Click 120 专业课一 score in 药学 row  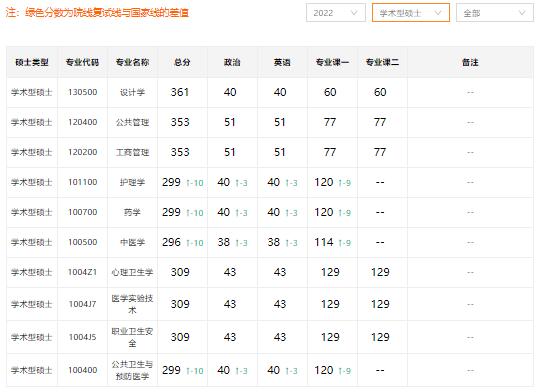click(324, 212)
